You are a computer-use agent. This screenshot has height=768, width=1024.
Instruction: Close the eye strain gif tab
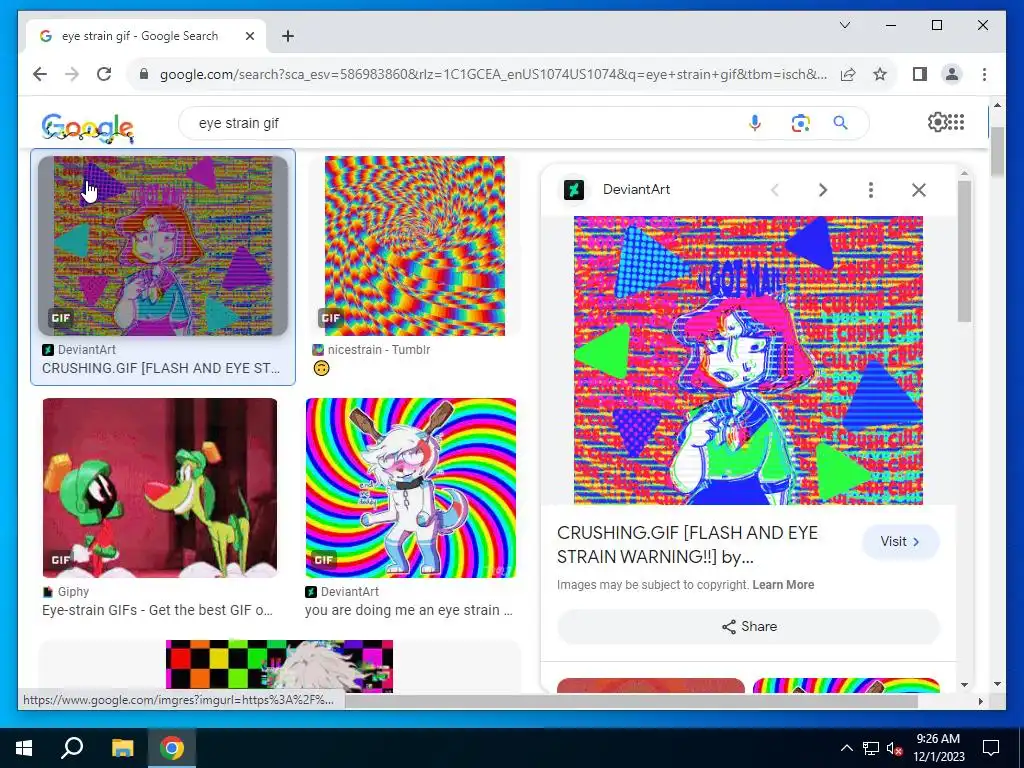[x=249, y=36]
